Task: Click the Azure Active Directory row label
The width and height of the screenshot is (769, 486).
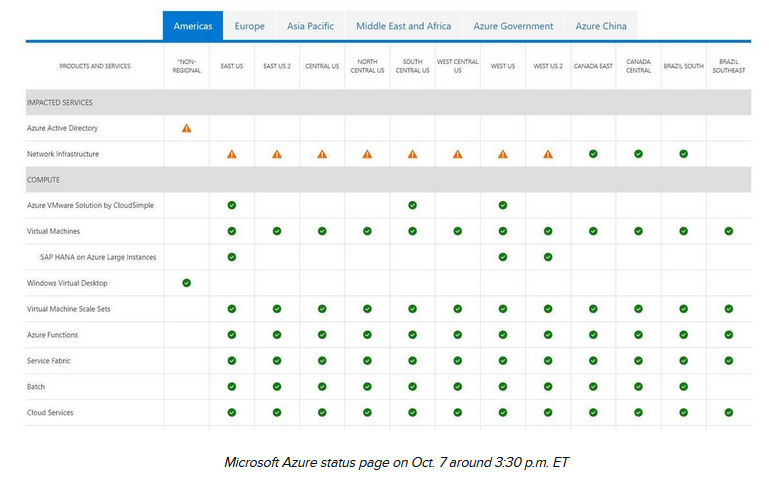Action: tap(62, 128)
